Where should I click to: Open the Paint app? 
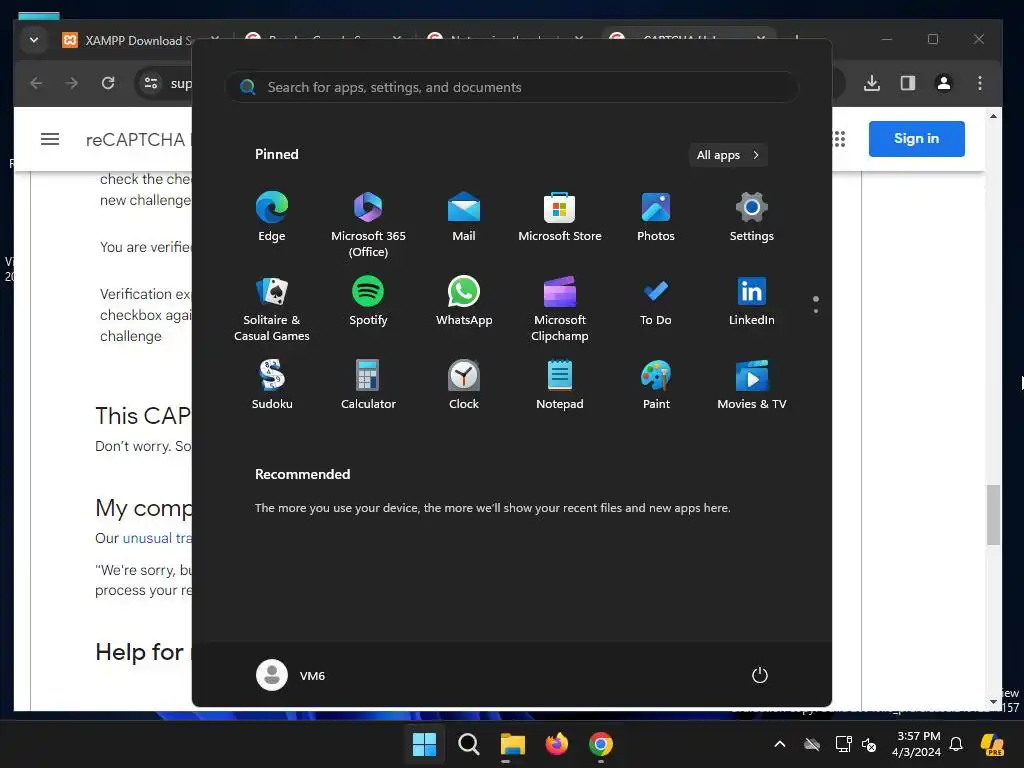pyautogui.click(x=656, y=385)
